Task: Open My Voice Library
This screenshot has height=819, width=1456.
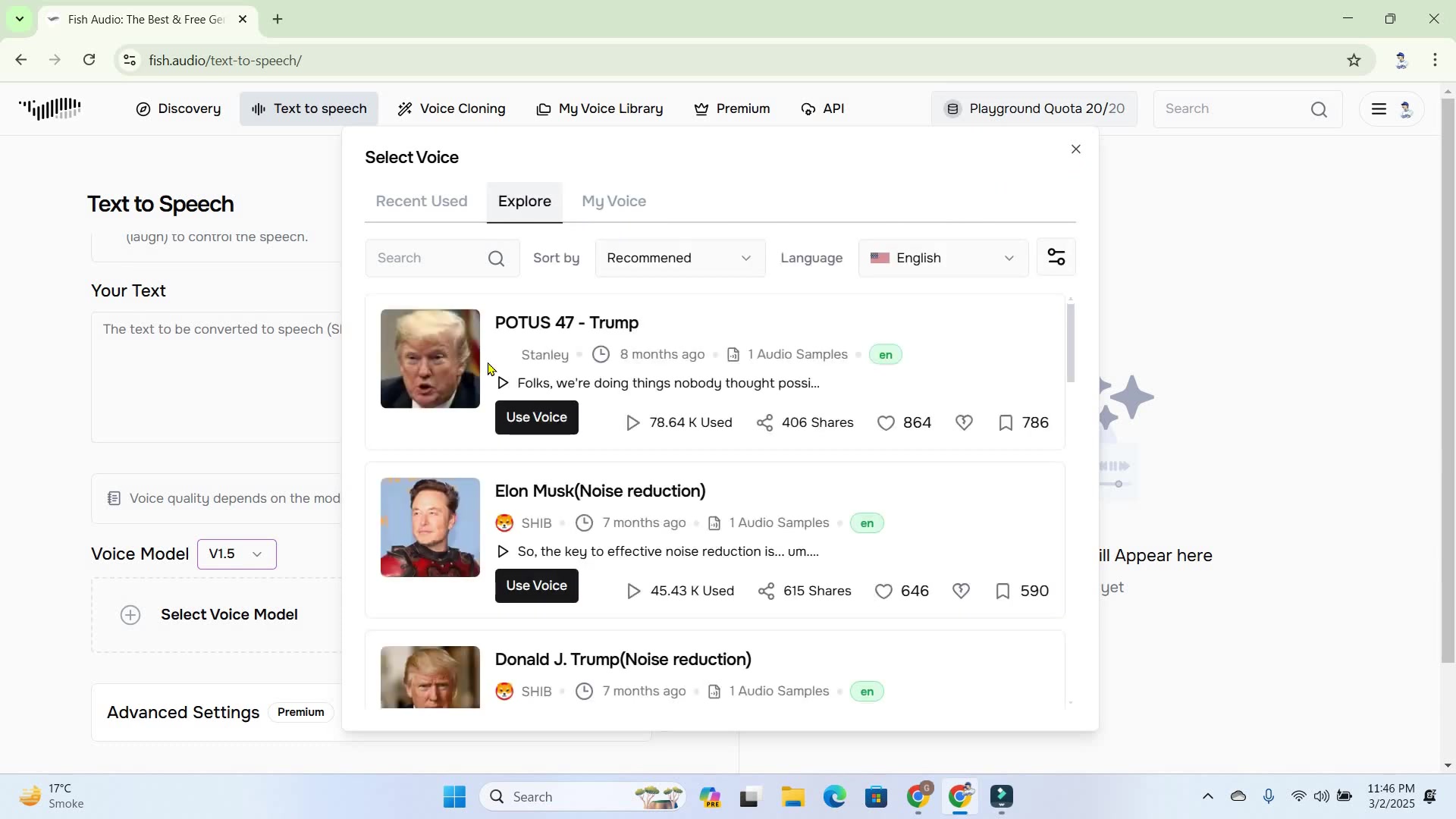Action: (600, 109)
